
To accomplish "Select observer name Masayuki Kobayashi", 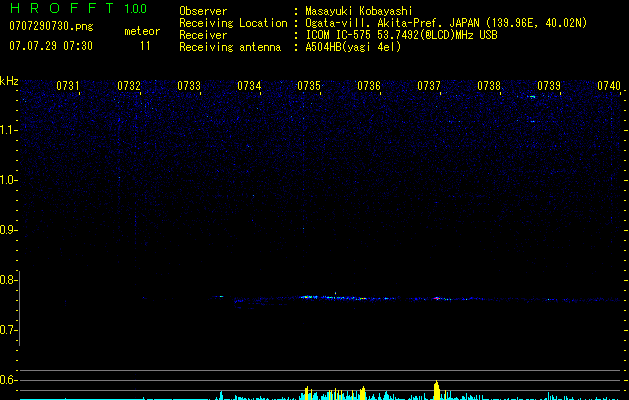I will [x=358, y=11].
